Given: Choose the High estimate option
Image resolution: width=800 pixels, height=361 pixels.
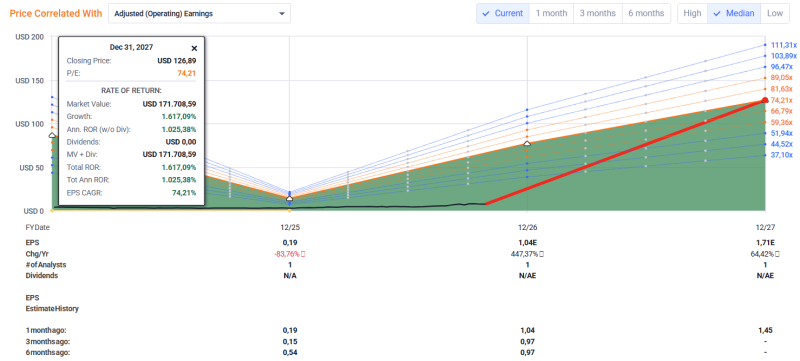Looking at the screenshot, I should click(x=692, y=13).
